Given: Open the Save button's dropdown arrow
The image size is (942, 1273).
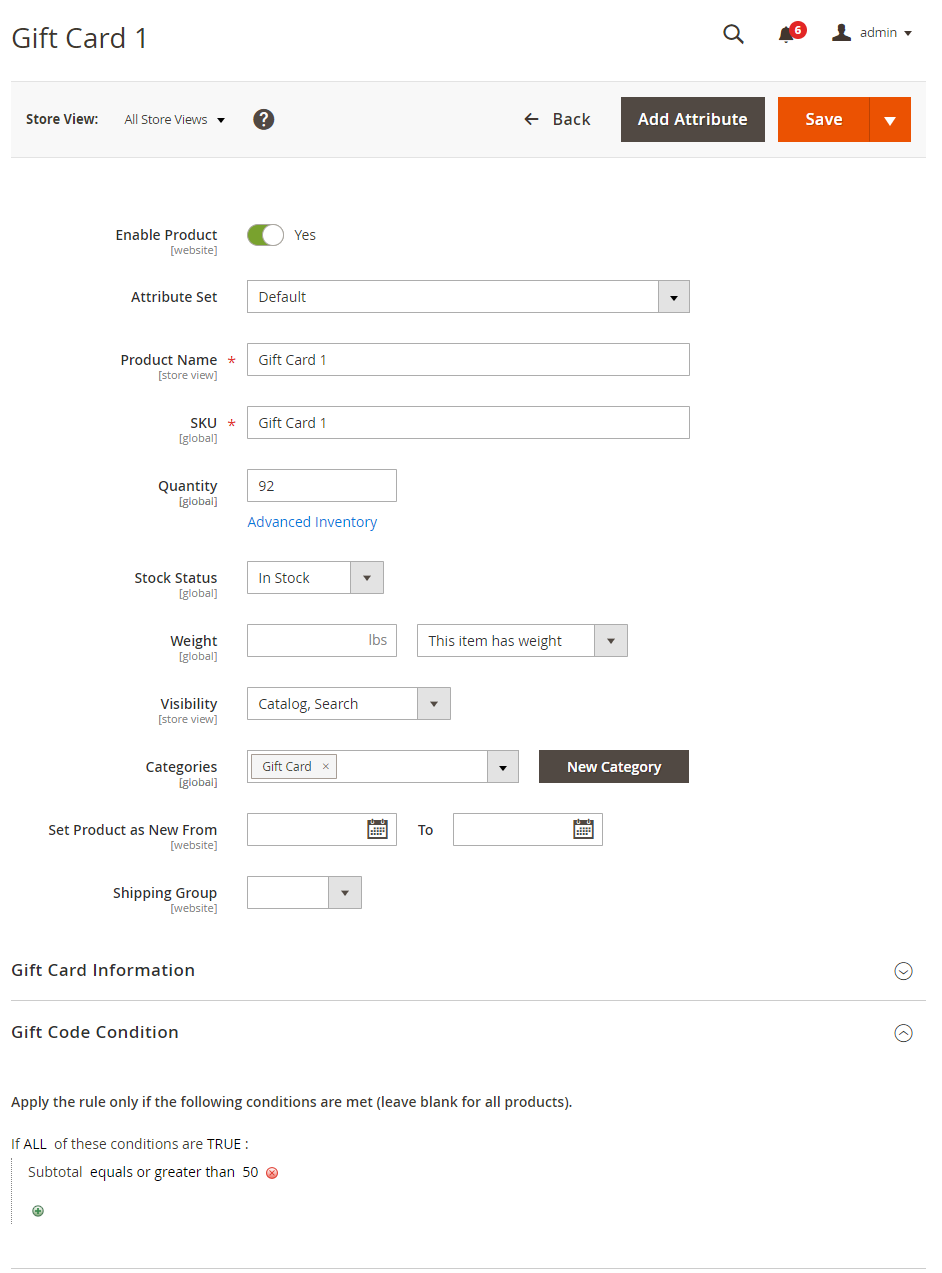Looking at the screenshot, I should [x=889, y=120].
